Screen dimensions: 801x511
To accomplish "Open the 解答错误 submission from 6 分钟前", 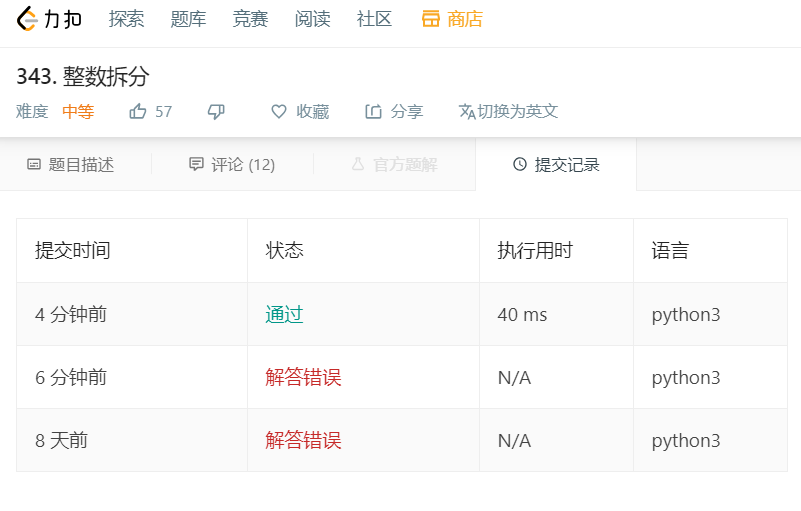I will 303,377.
